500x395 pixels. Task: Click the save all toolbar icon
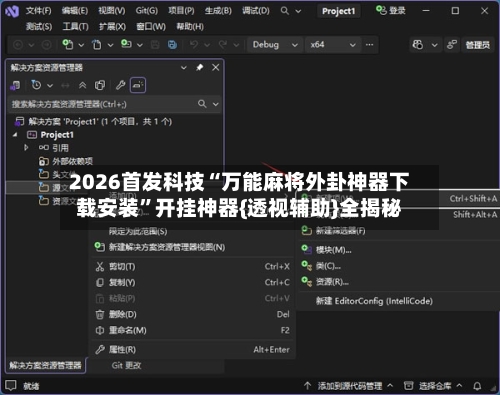click(172, 45)
